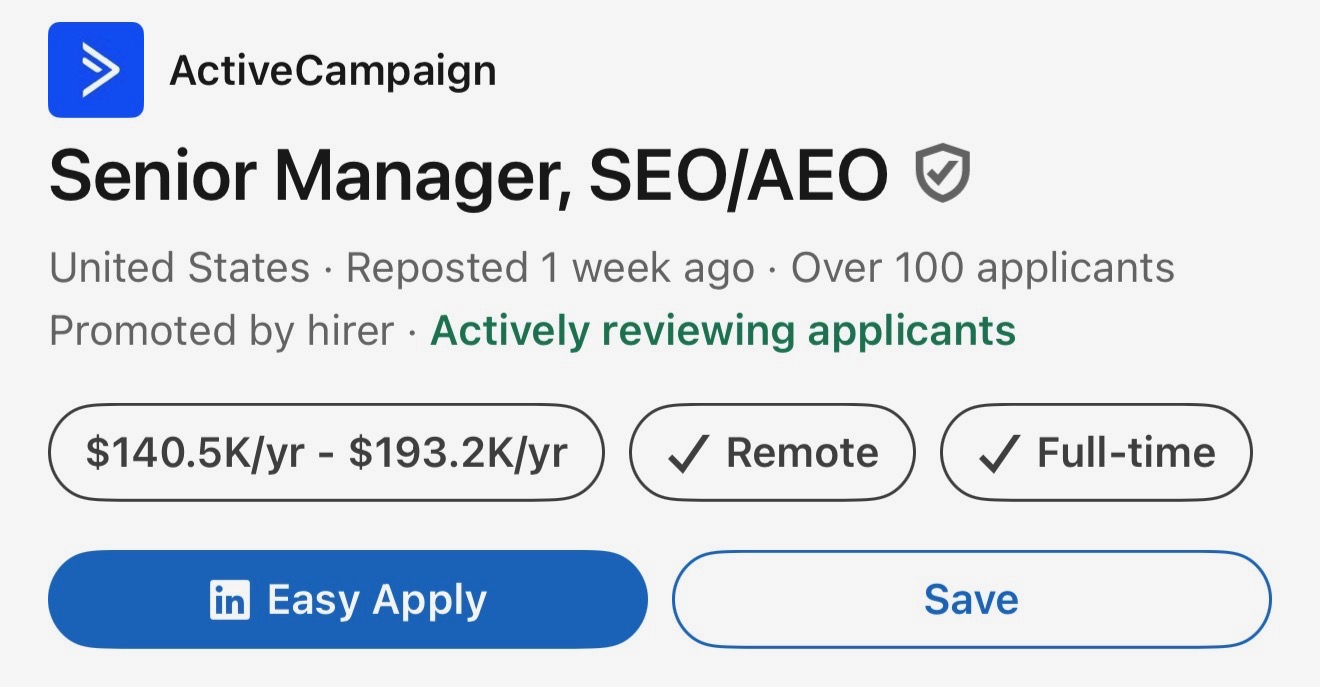Click the LinkedIn 'in' icon on Easy Apply
The image size is (1320, 687).
tap(230, 600)
